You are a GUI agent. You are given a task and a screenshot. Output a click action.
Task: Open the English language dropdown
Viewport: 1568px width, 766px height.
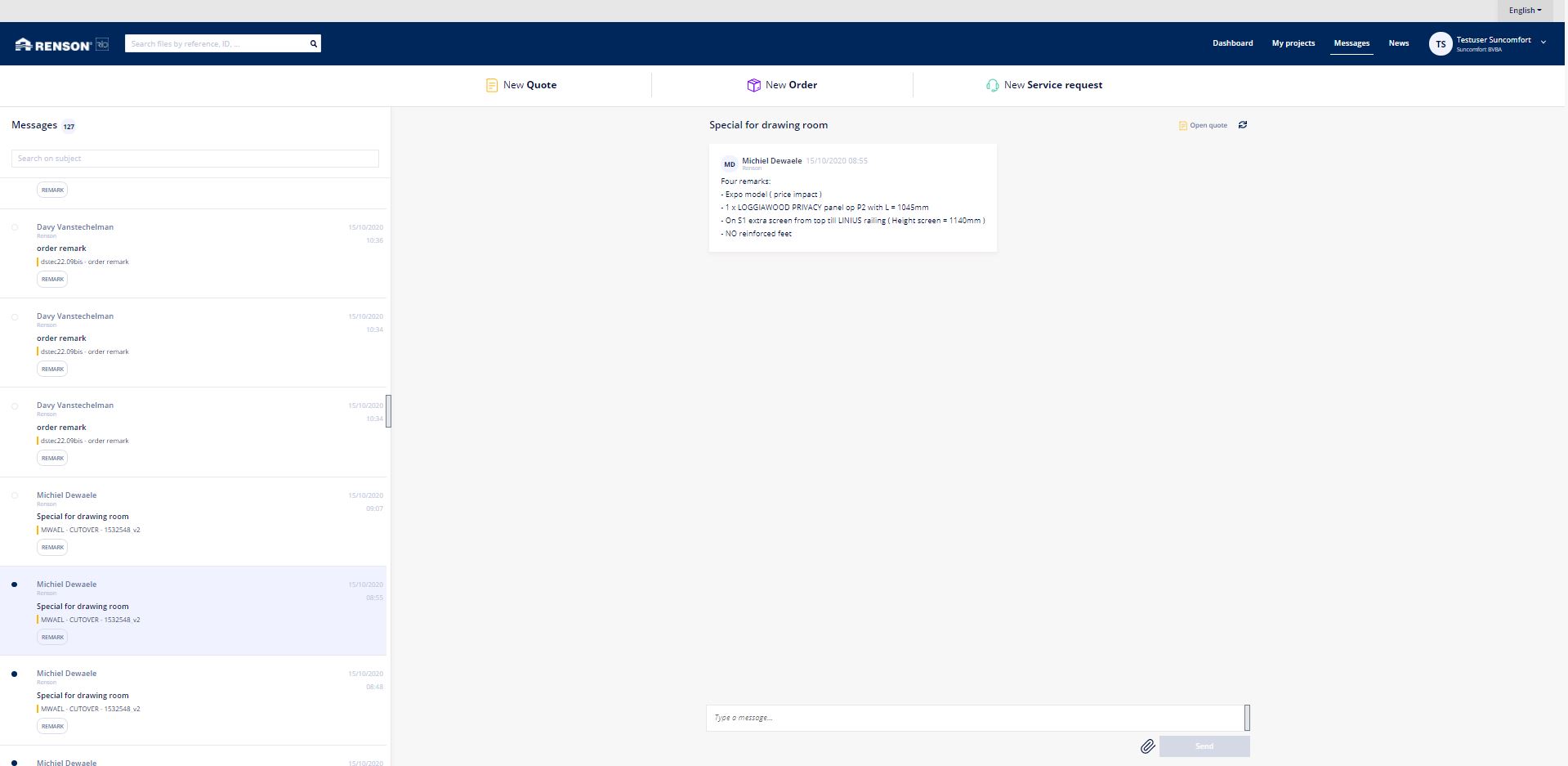coord(1524,11)
